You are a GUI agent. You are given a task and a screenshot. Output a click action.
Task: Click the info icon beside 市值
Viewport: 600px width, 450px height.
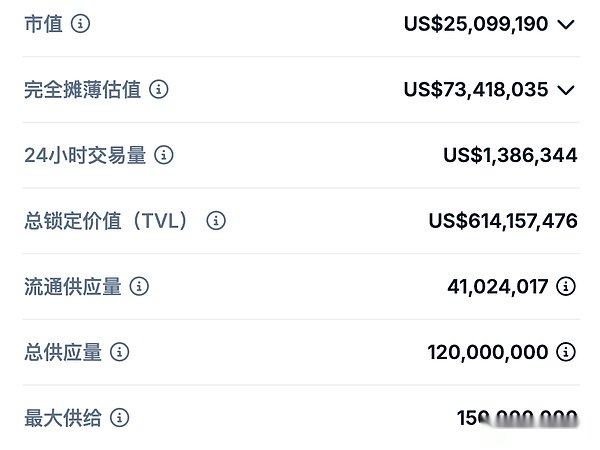click(x=80, y=24)
